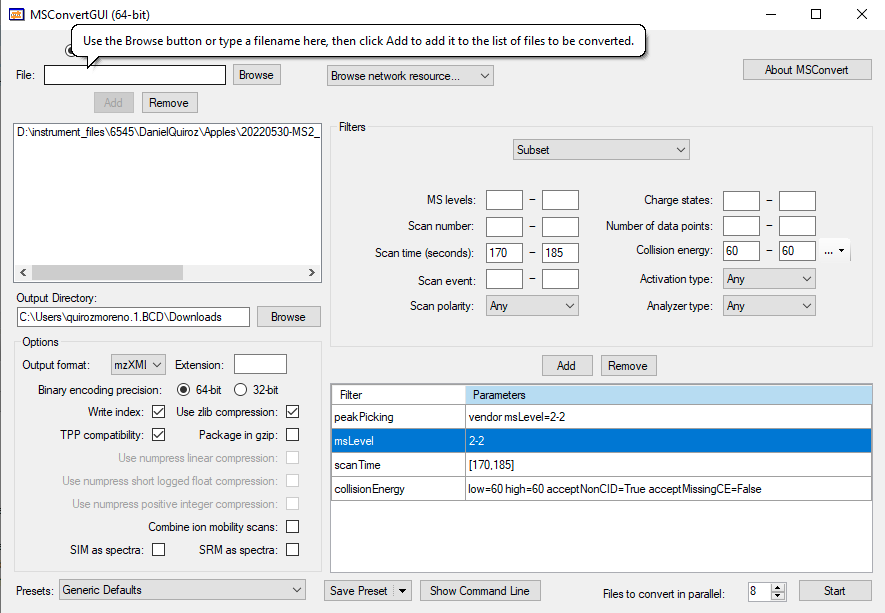Viewport: 885px width, 613px height.
Task: Open Presets Generic Defaults dropdown
Action: (182, 590)
